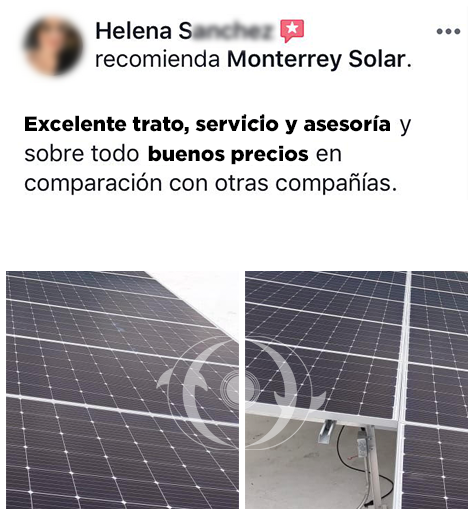Click the red star recommendation badge
Image resolution: width=474 pixels, height=515 pixels.
pos(292,31)
